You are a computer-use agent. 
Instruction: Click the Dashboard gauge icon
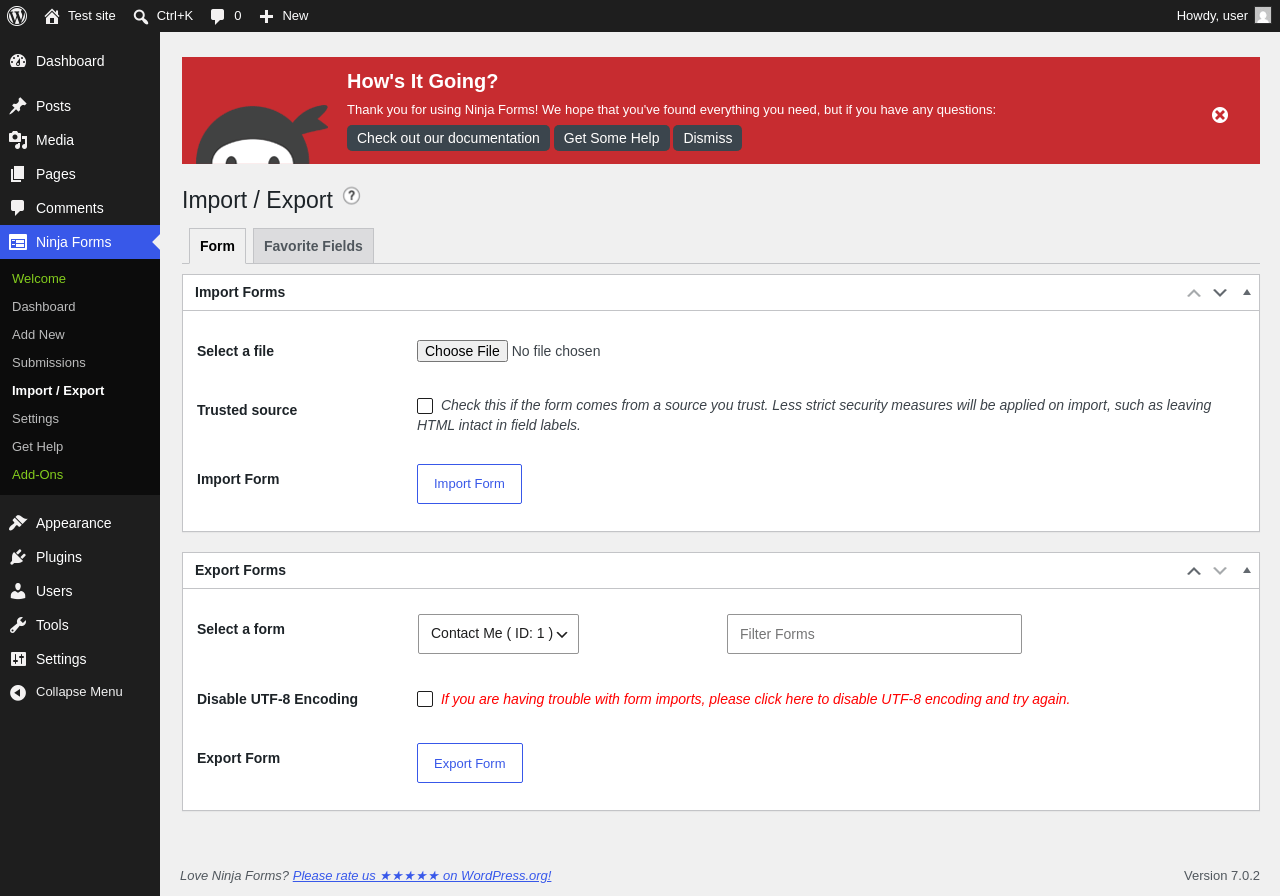pos(18,61)
